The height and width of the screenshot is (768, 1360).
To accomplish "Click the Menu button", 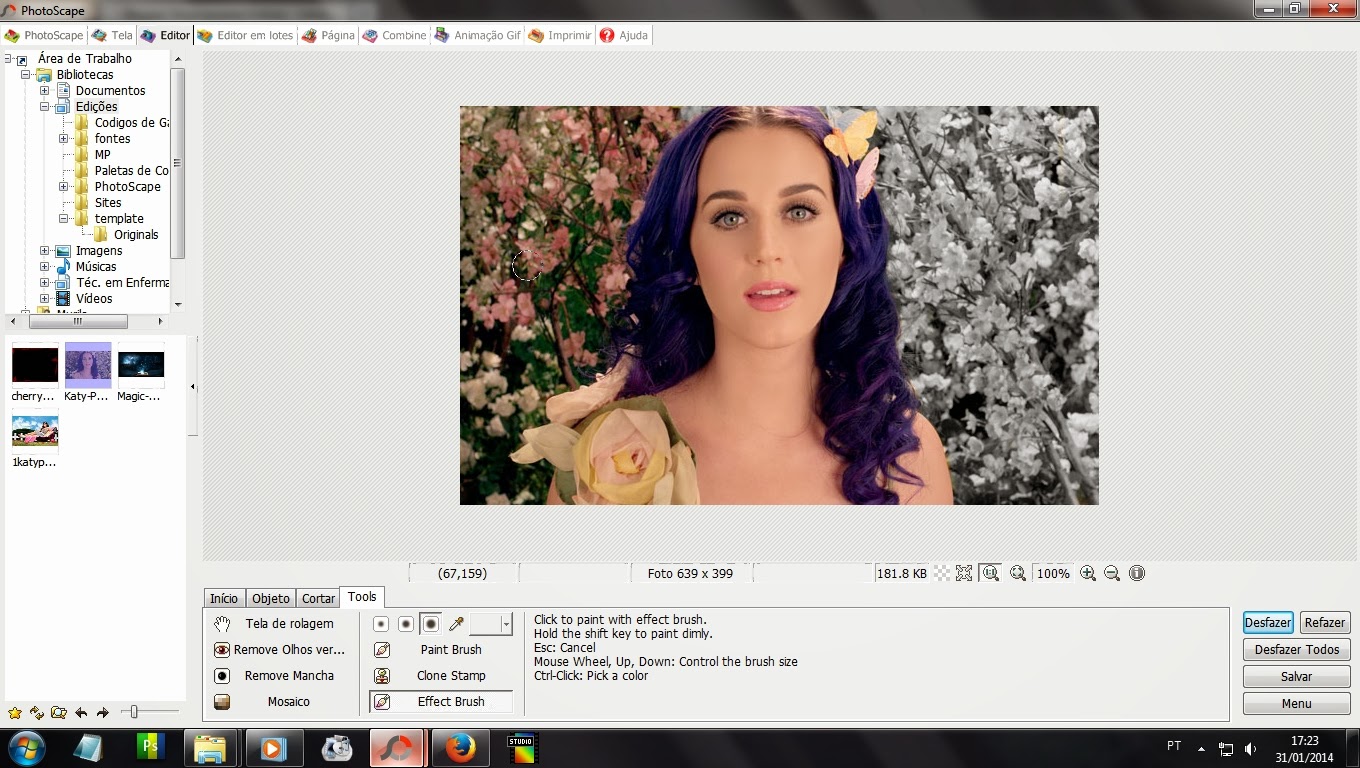I will (x=1297, y=704).
